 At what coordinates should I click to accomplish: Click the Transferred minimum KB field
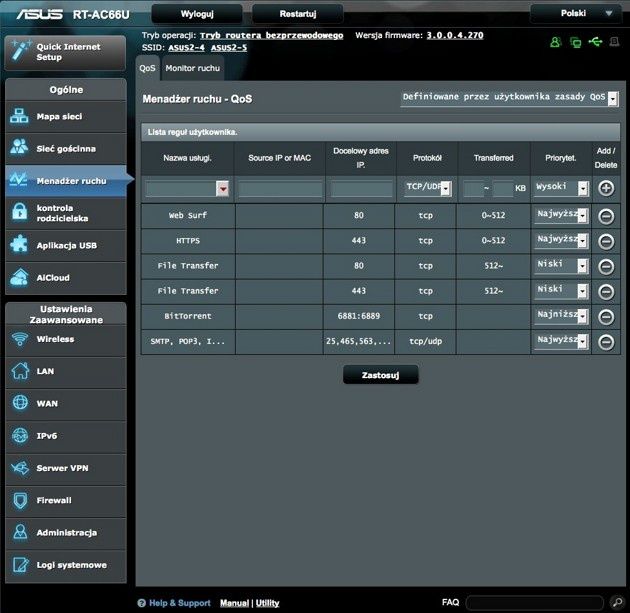pyautogui.click(x=473, y=188)
